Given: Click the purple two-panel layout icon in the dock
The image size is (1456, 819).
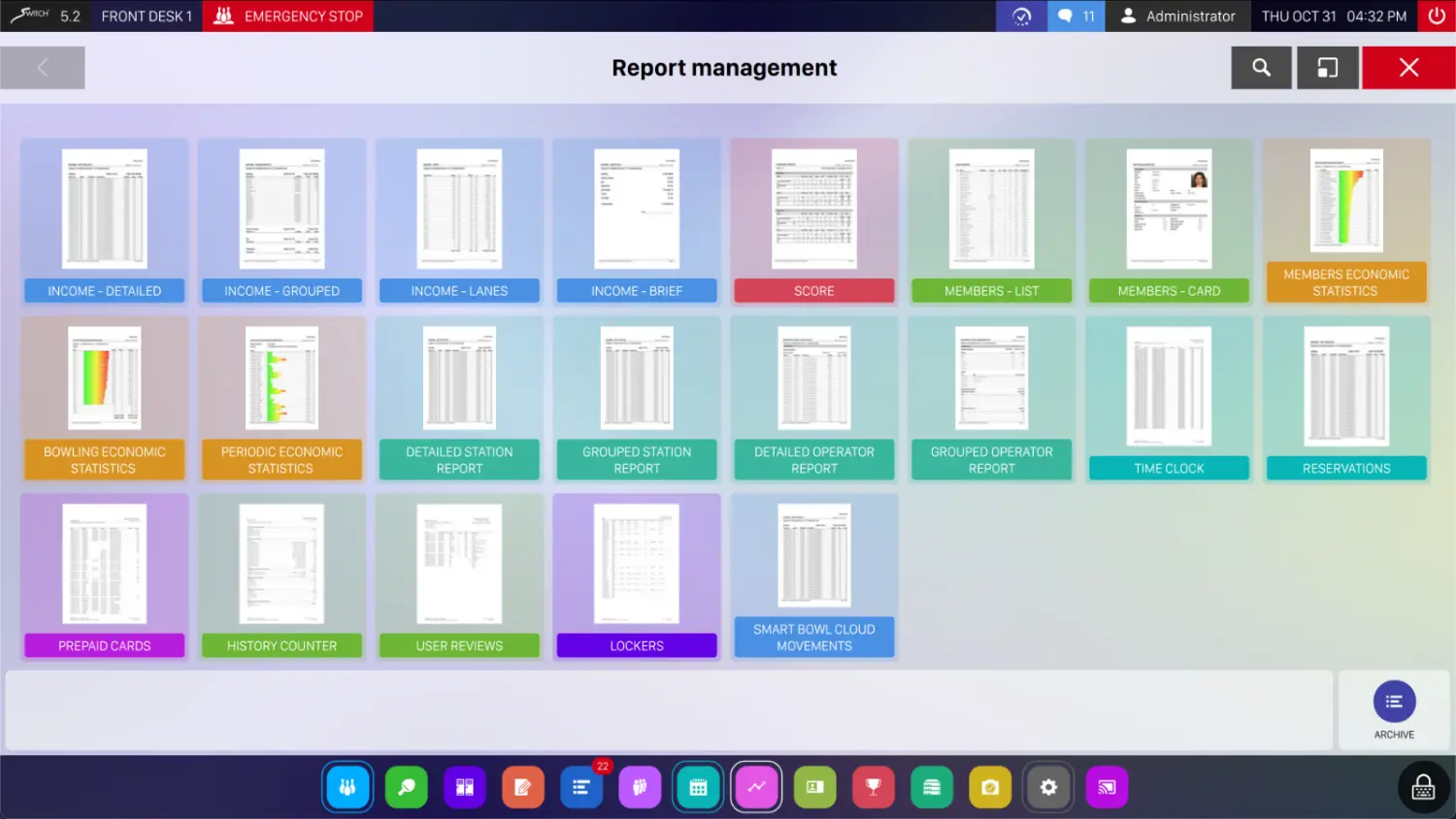Looking at the screenshot, I should [465, 787].
